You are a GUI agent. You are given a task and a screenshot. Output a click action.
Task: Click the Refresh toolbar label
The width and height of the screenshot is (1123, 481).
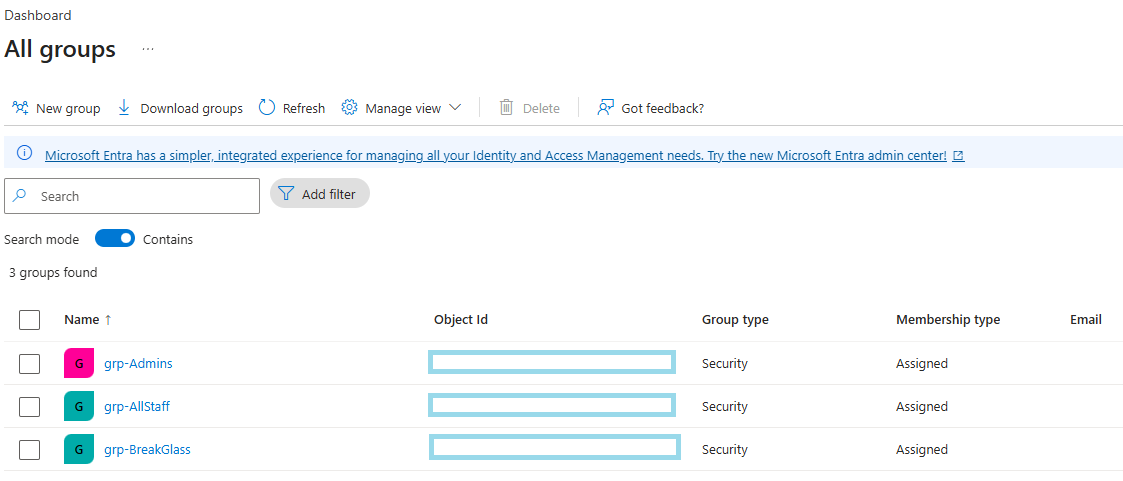(304, 108)
